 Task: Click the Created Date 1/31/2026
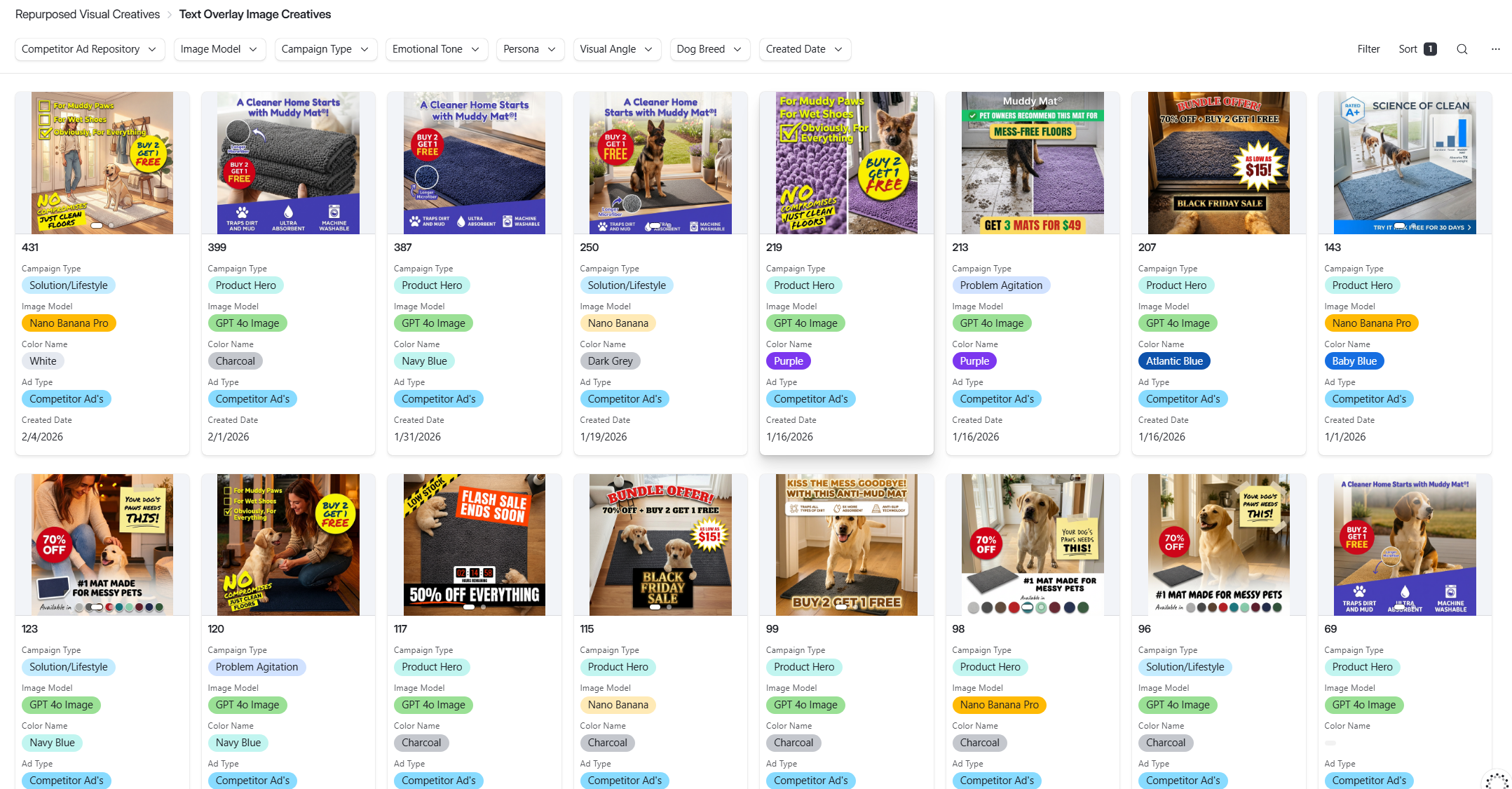click(x=417, y=437)
